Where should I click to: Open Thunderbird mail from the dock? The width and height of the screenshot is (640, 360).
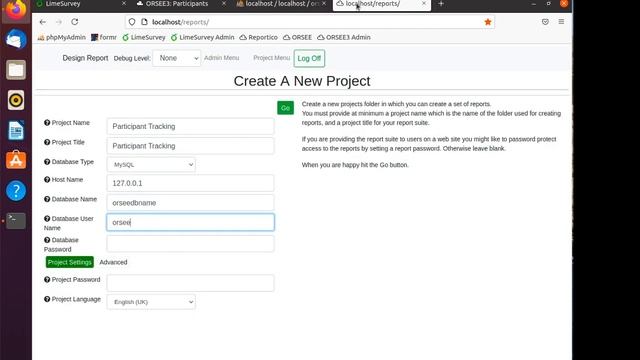pos(16,40)
